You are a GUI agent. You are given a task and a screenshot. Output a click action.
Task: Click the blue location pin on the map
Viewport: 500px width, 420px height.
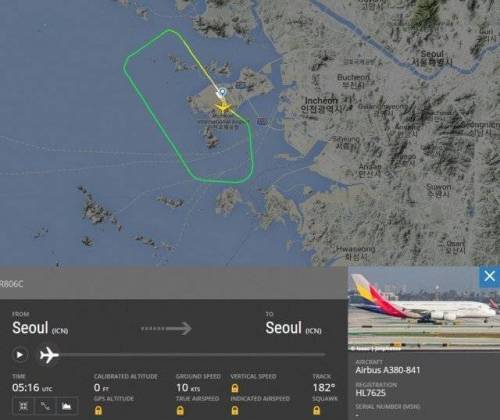point(222,92)
